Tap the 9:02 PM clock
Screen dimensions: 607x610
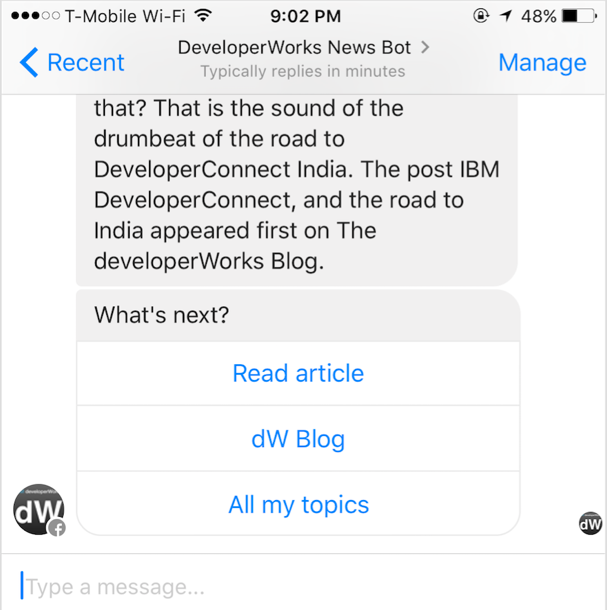pos(305,16)
